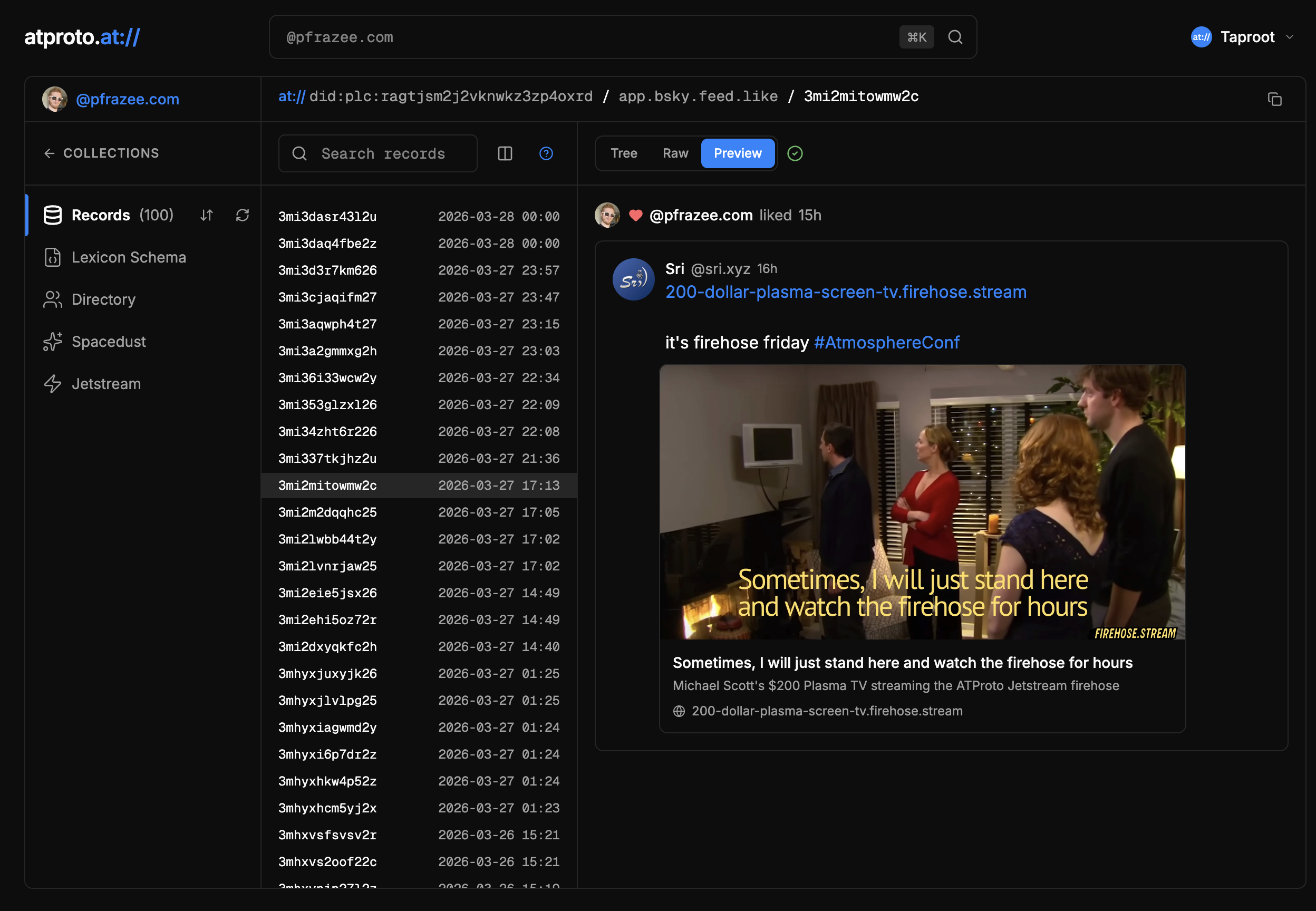The height and width of the screenshot is (911, 1316).
Task: Open Lexicon Schema in sidebar
Action: (129, 257)
